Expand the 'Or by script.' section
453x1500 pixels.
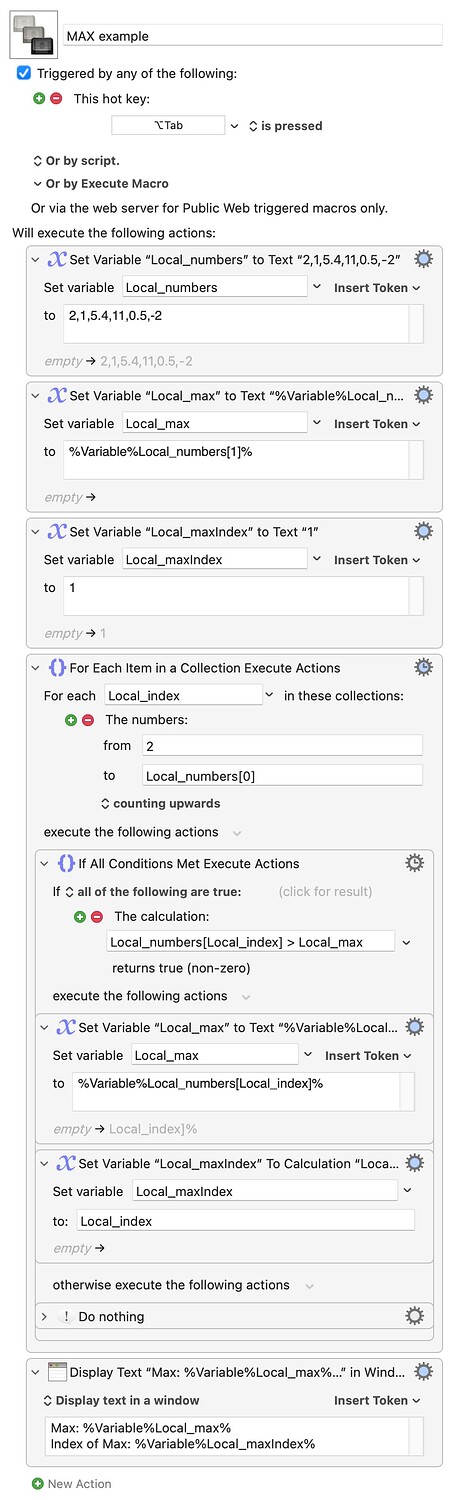(x=76, y=160)
